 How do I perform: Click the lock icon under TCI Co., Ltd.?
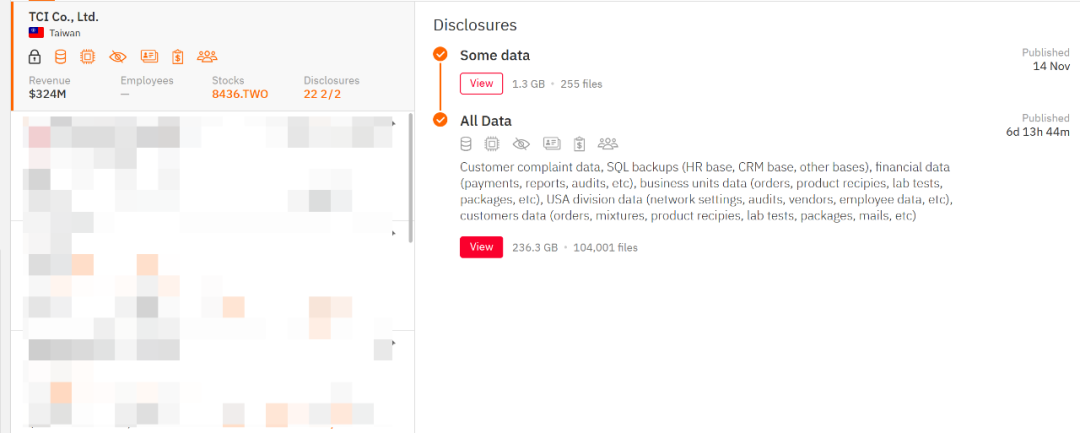[34, 57]
